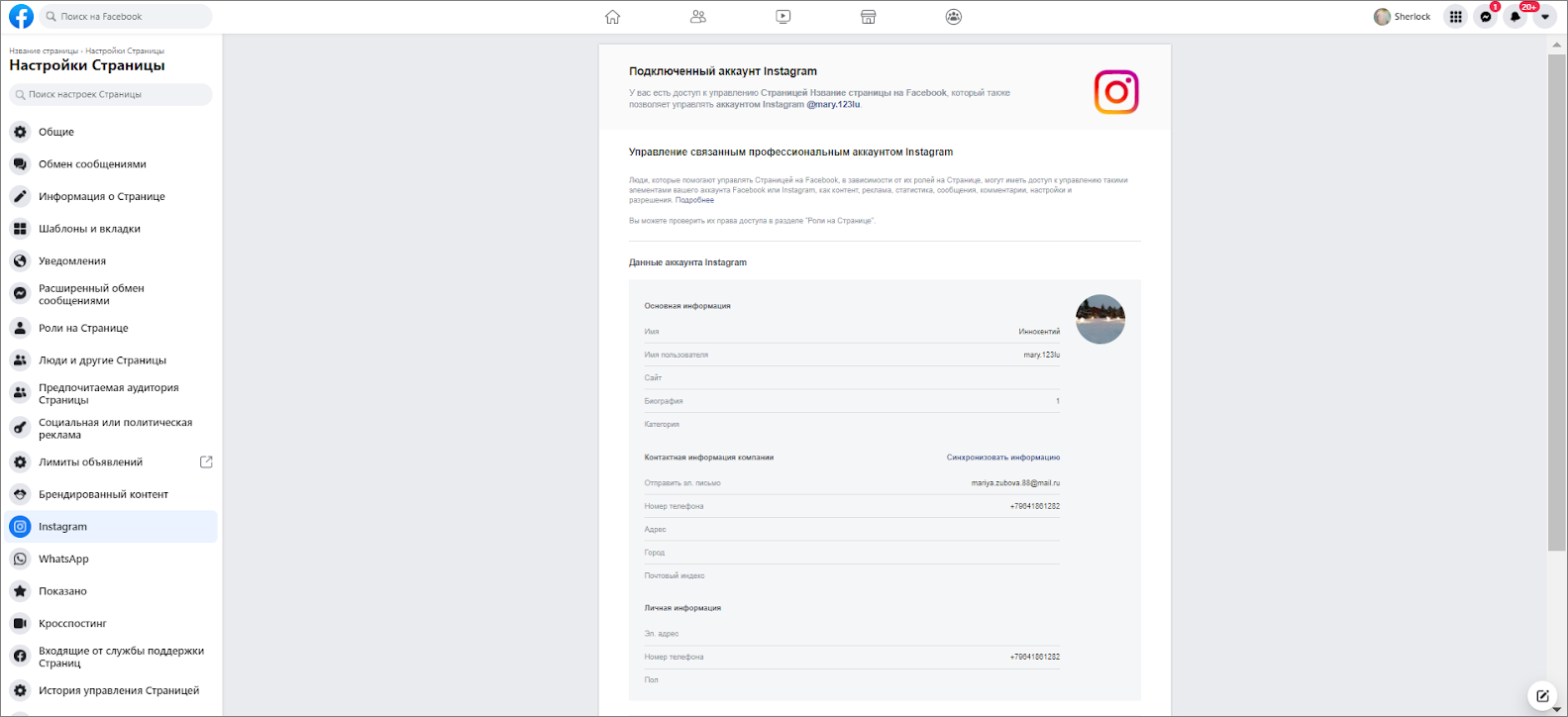
Task: Open Messenger icon in top bar
Action: pos(1485,17)
